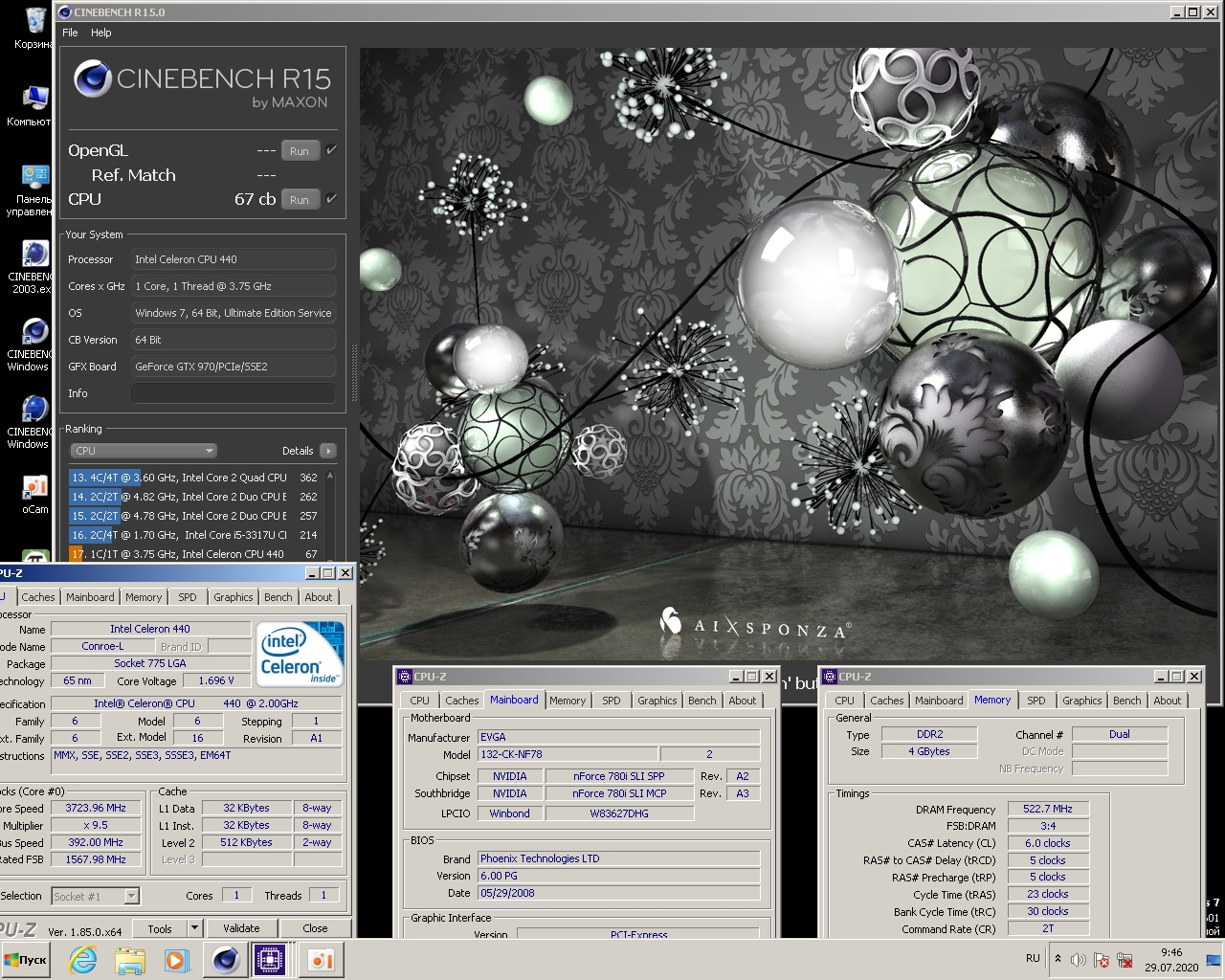Select ranking row 16 Core i5-3317U
Image resolution: width=1225 pixels, height=980 pixels.
click(x=195, y=535)
